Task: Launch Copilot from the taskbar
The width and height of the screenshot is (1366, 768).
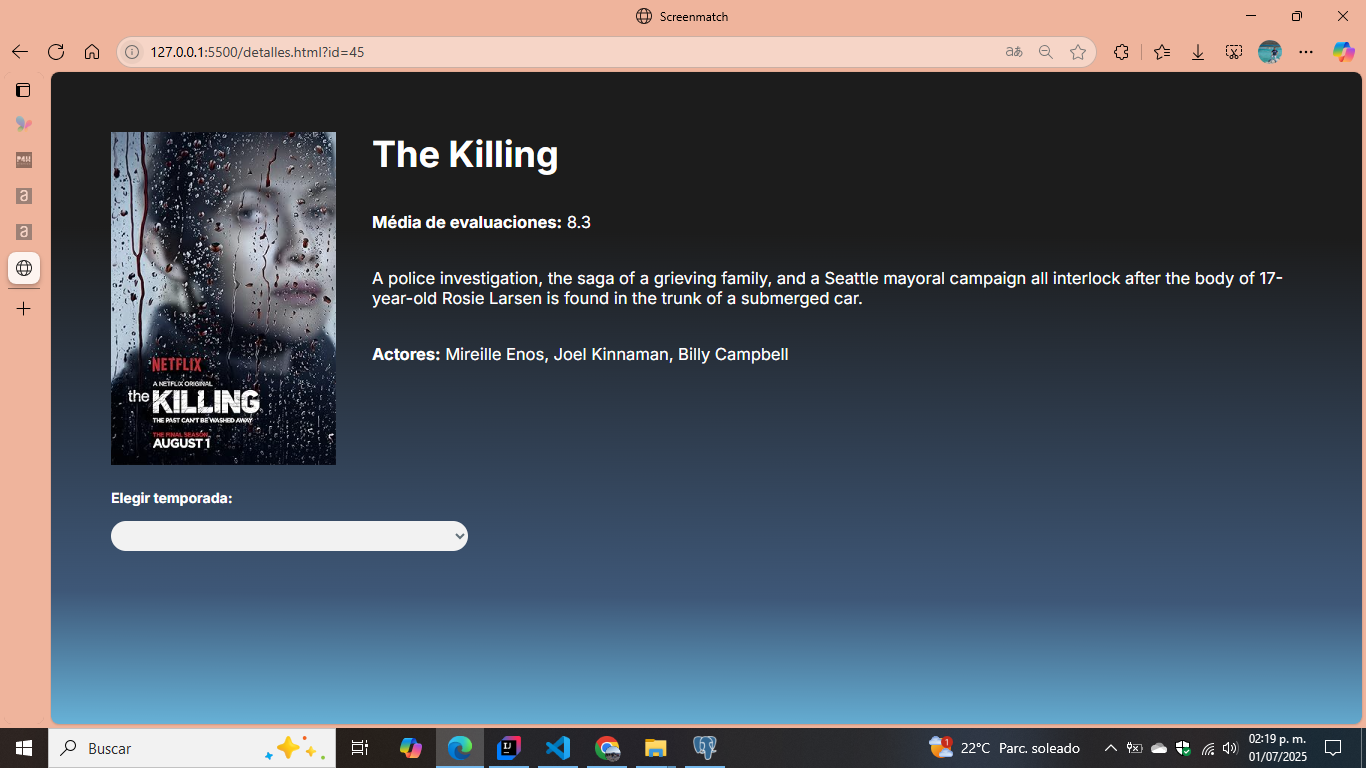Action: pyautogui.click(x=410, y=748)
